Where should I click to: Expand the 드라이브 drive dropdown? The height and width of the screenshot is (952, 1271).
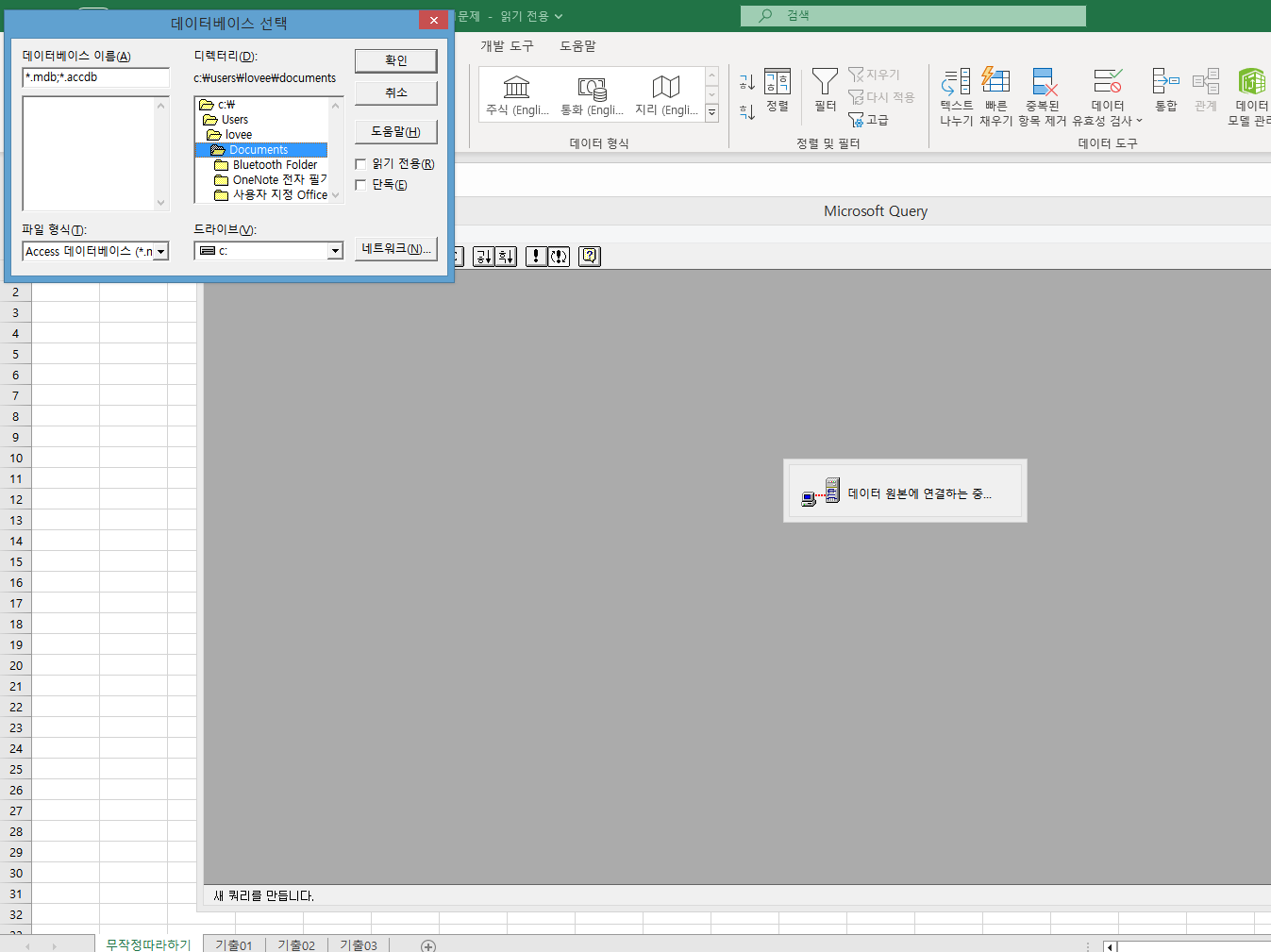(335, 251)
